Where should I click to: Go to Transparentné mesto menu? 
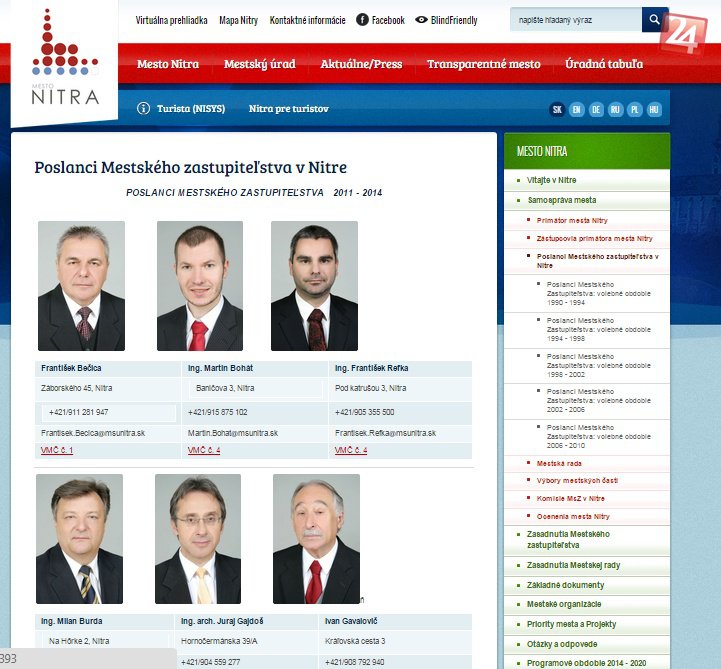[483, 64]
